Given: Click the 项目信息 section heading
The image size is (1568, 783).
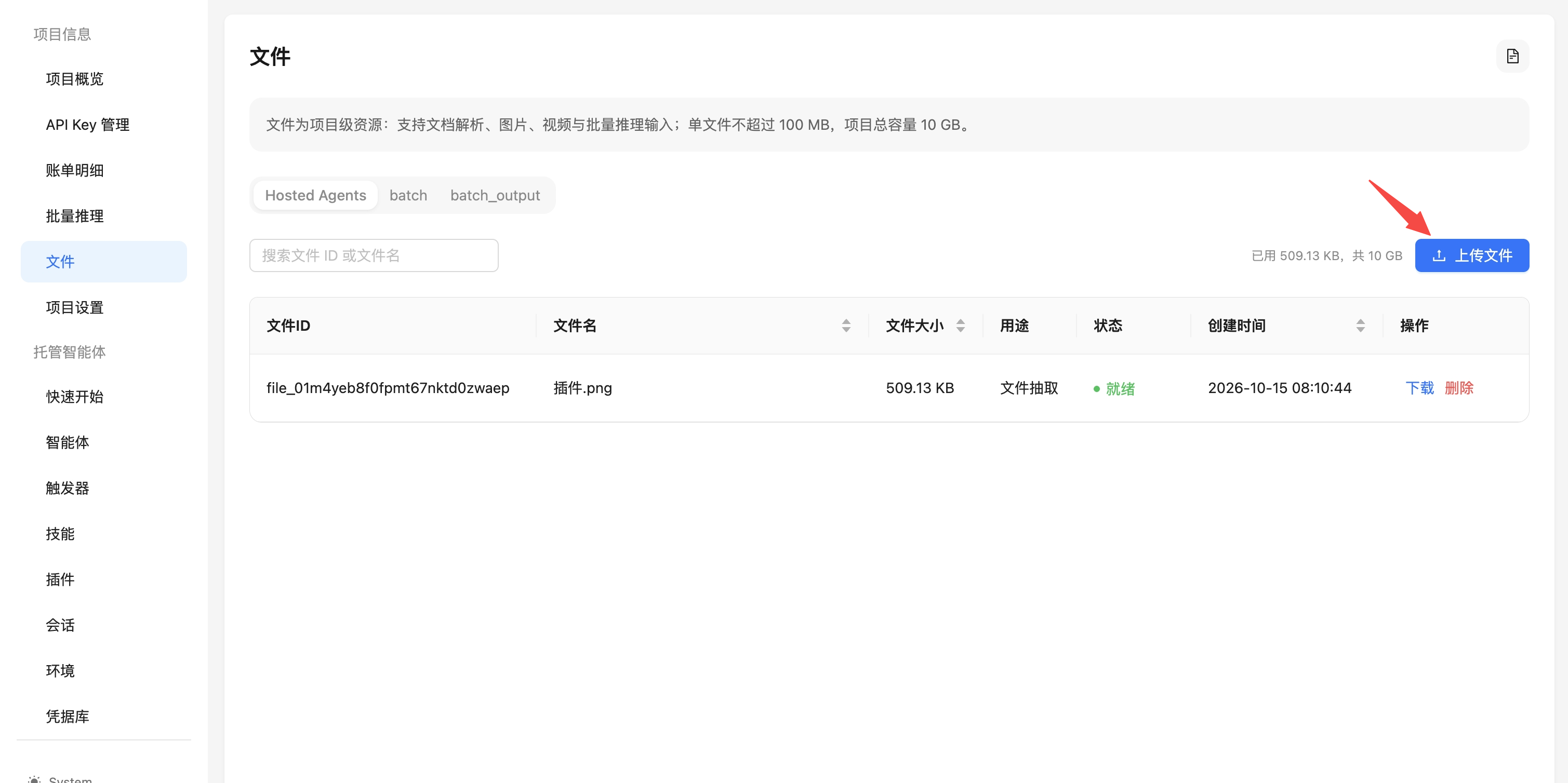Looking at the screenshot, I should [x=62, y=34].
